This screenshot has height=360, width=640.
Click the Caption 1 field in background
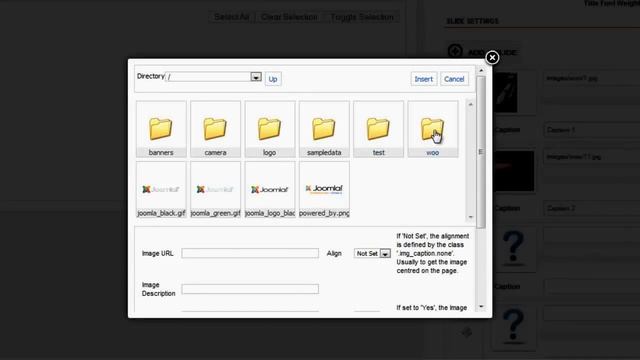point(591,130)
